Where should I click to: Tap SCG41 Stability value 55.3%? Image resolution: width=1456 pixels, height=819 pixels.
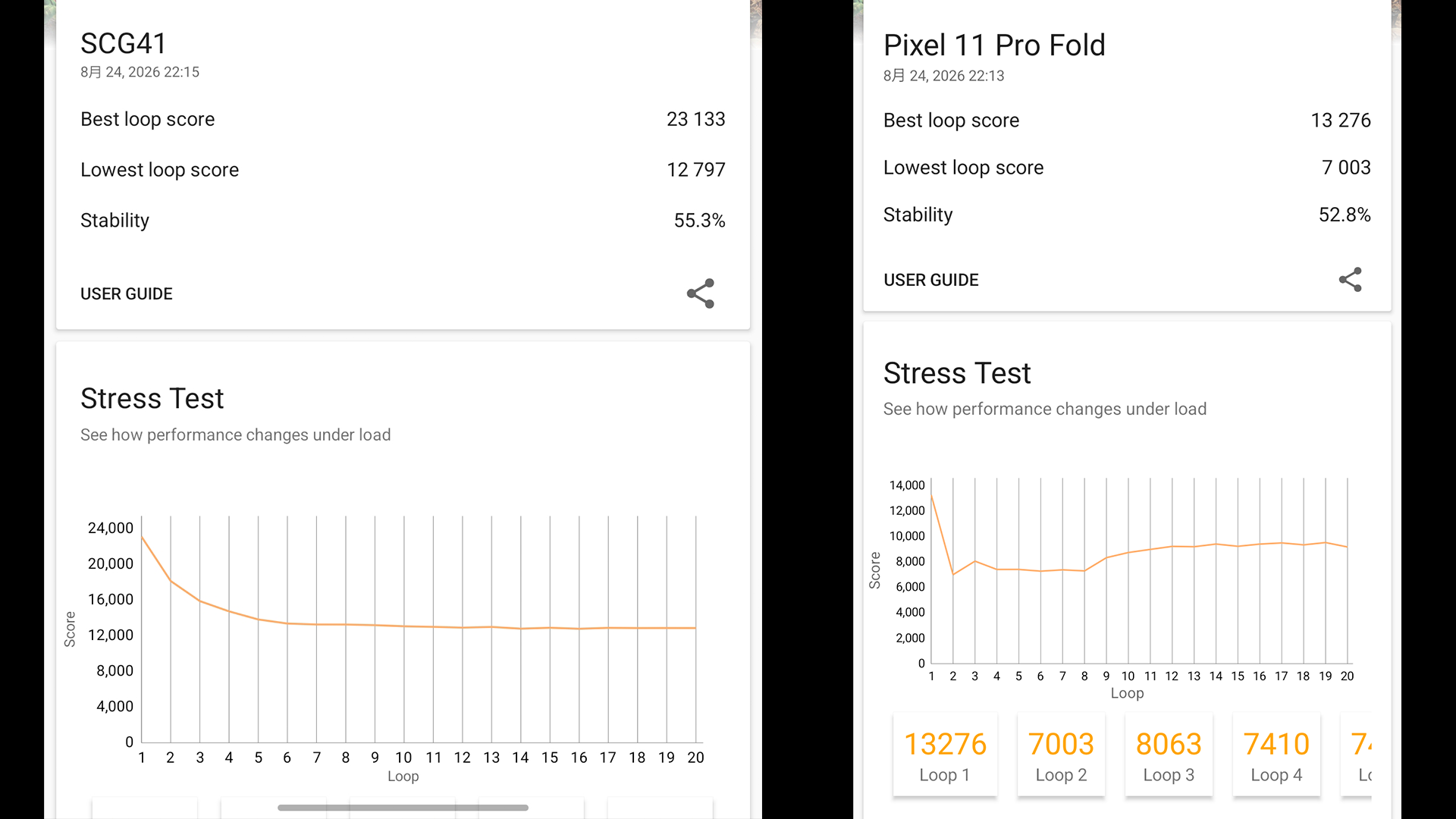(699, 221)
